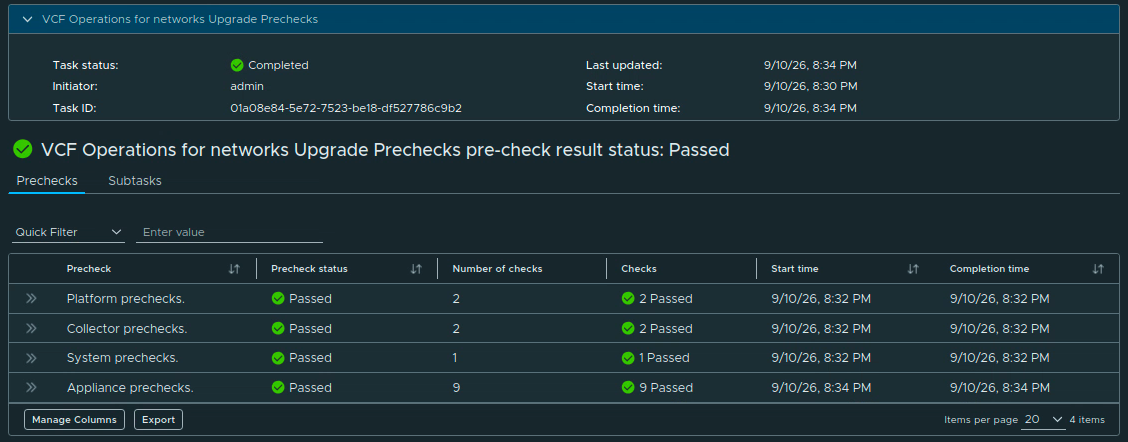The image size is (1128, 442).
Task: Click the Precheck status column header
Action: coord(309,269)
